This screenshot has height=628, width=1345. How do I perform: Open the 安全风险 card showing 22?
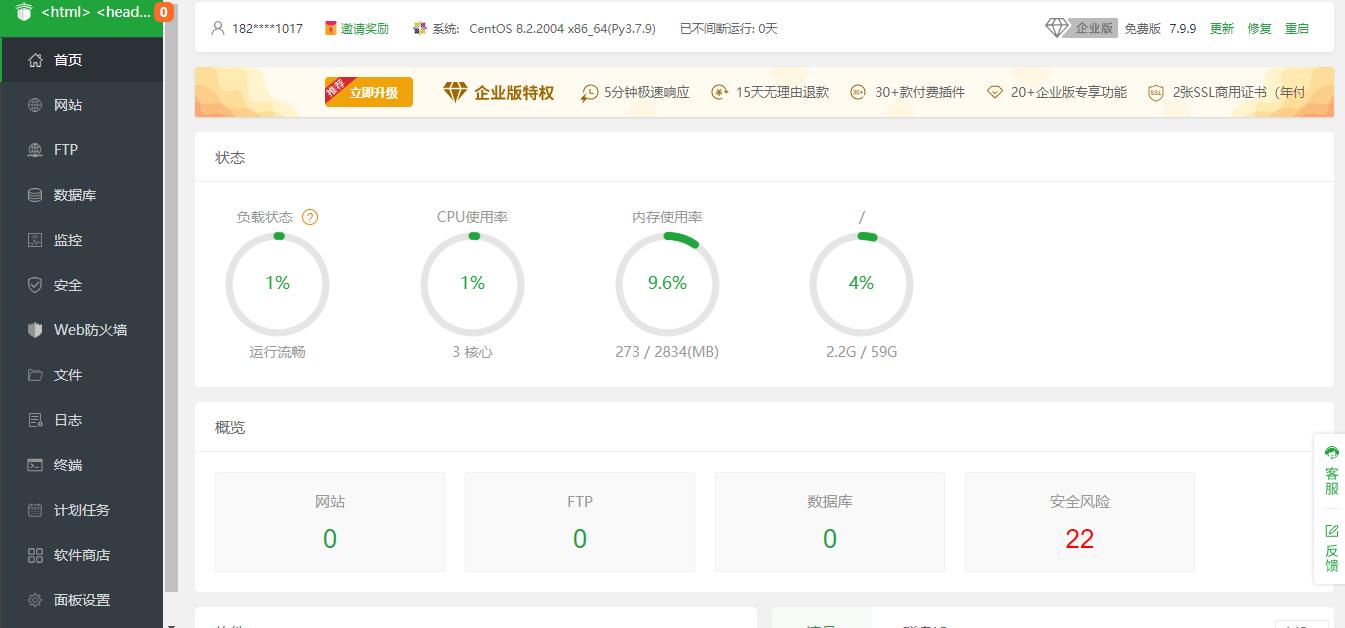(1080, 522)
